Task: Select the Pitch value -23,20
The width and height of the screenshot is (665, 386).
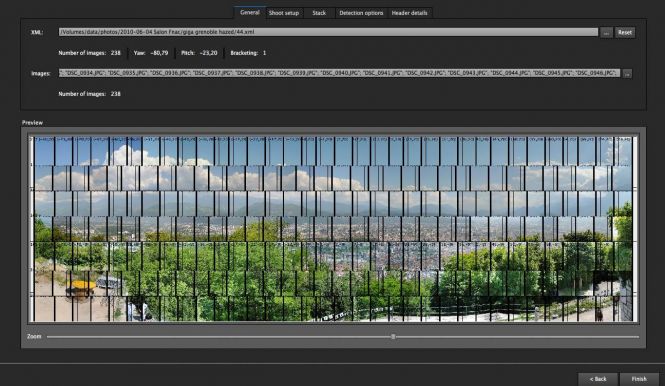Action: coord(208,53)
